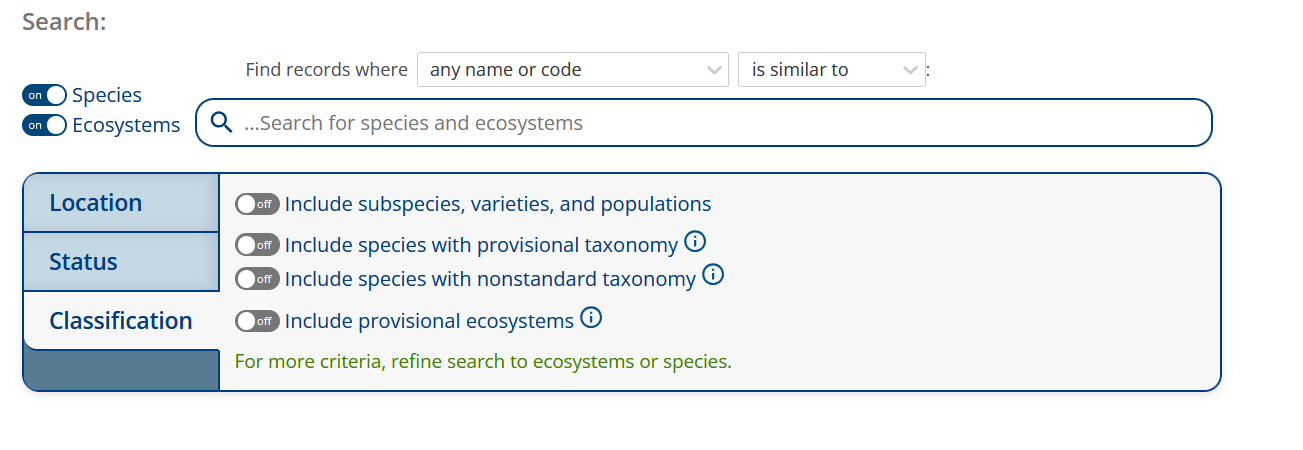Enable Include species with provisional taxonomy

click(257, 245)
